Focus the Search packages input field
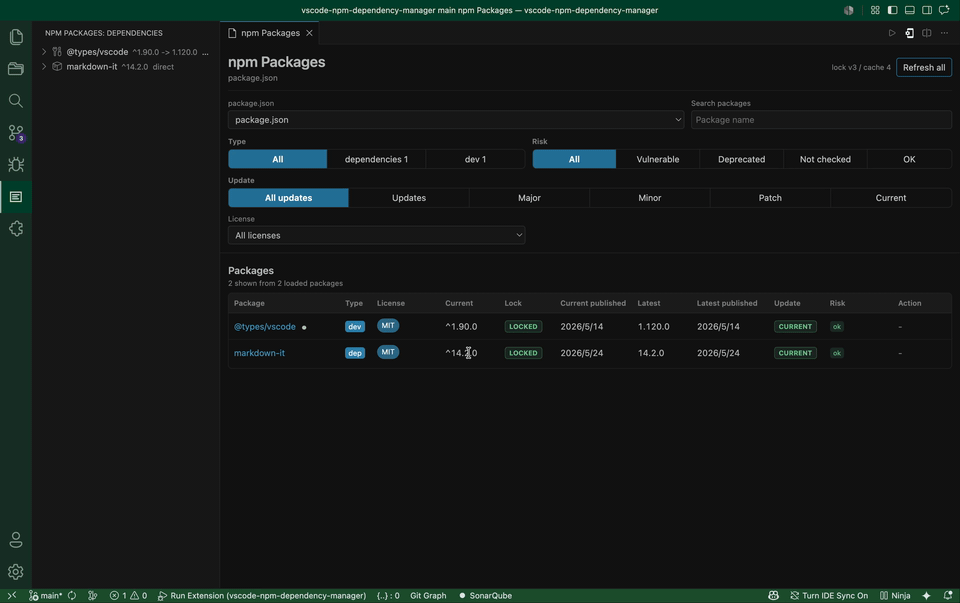 821,120
